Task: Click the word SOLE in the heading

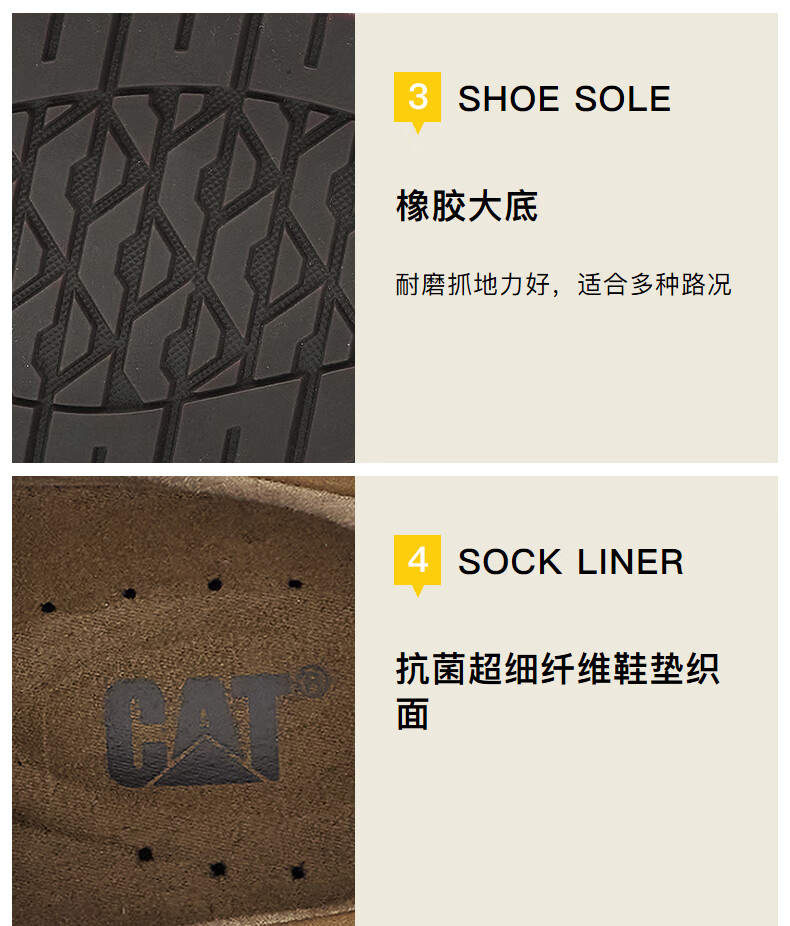Action: click(x=623, y=99)
